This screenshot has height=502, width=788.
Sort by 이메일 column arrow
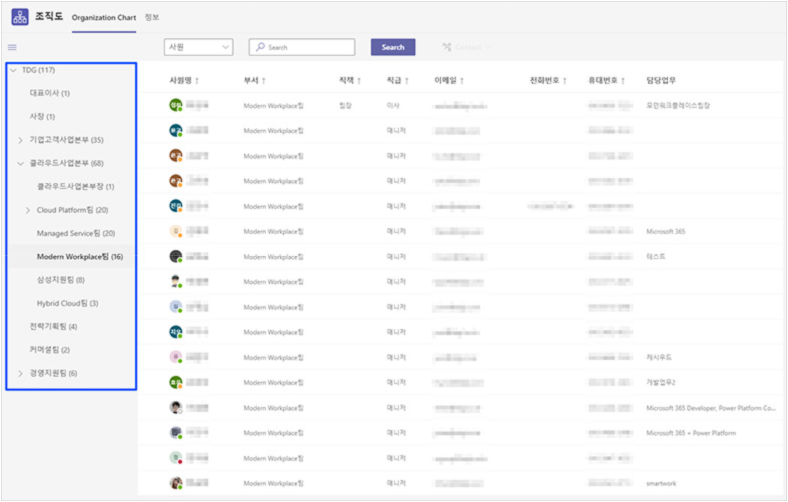pyautogui.click(x=462, y=81)
